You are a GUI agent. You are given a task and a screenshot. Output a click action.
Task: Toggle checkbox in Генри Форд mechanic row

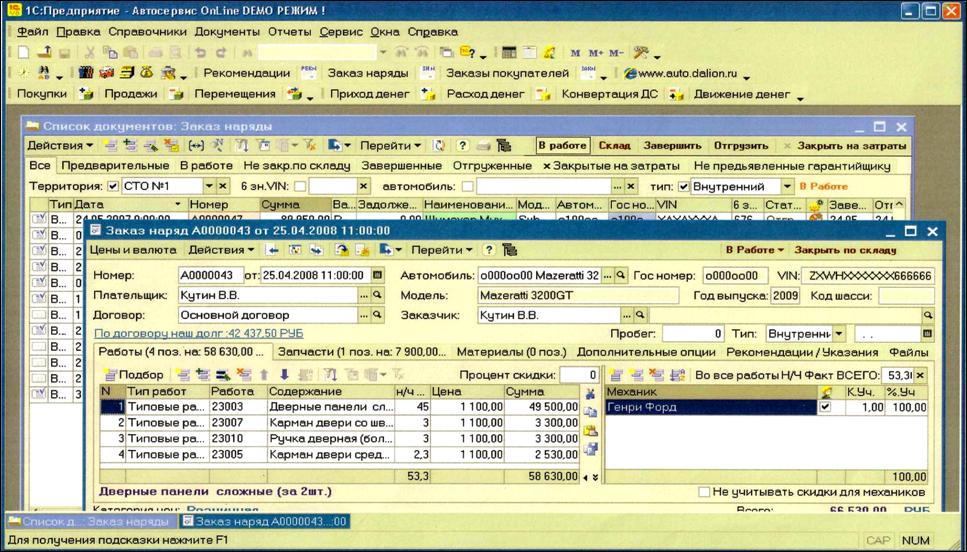825,408
